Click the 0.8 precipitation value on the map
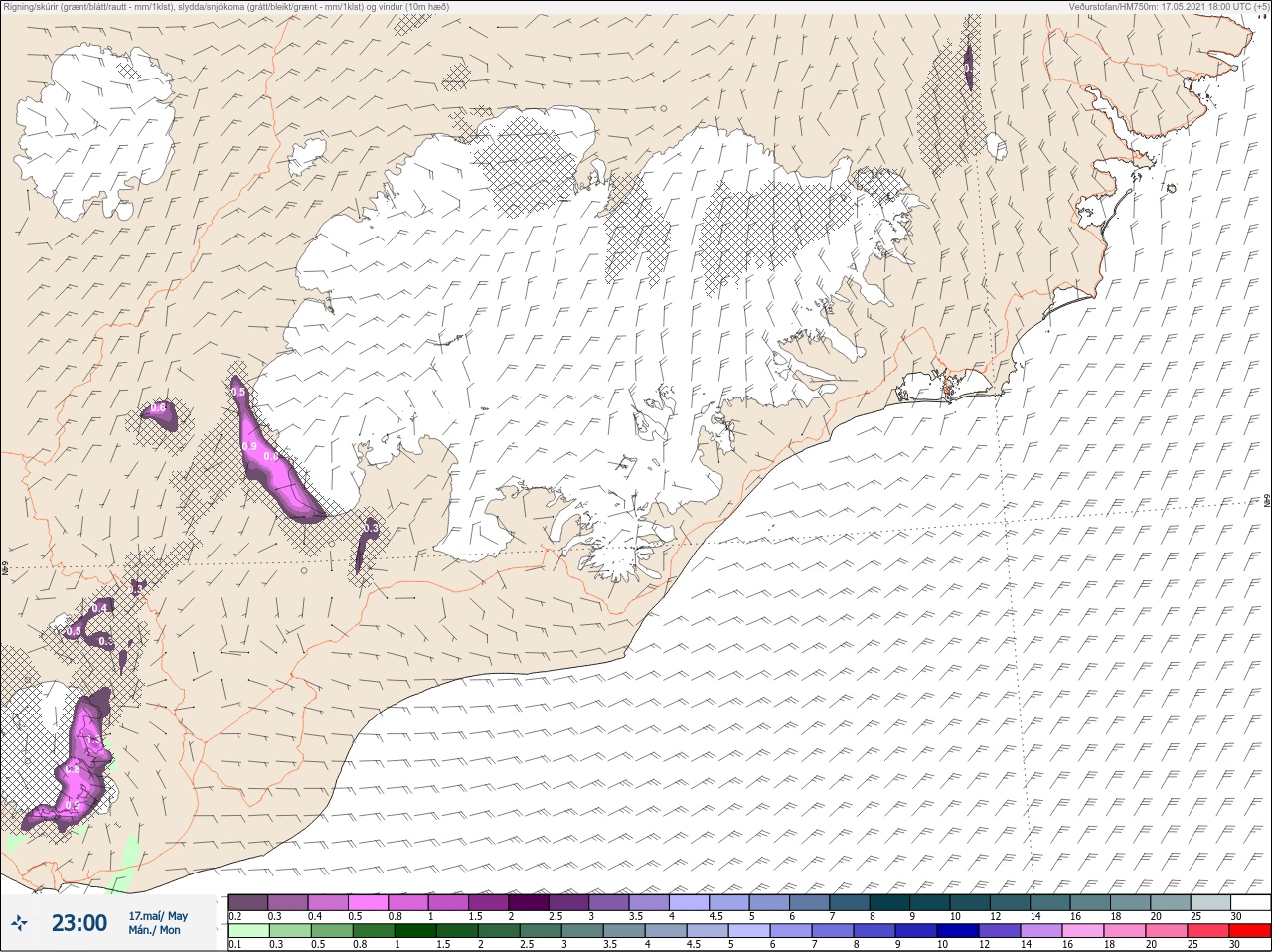 tap(73, 769)
